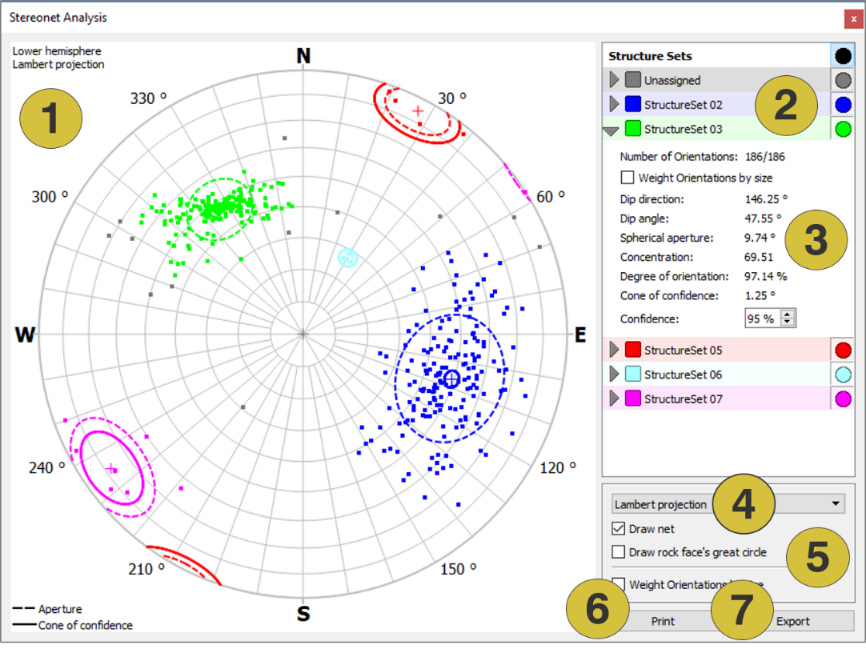Click the Number of Orientations 186/186 value
Screen dimensions: 866x661
(765, 156)
